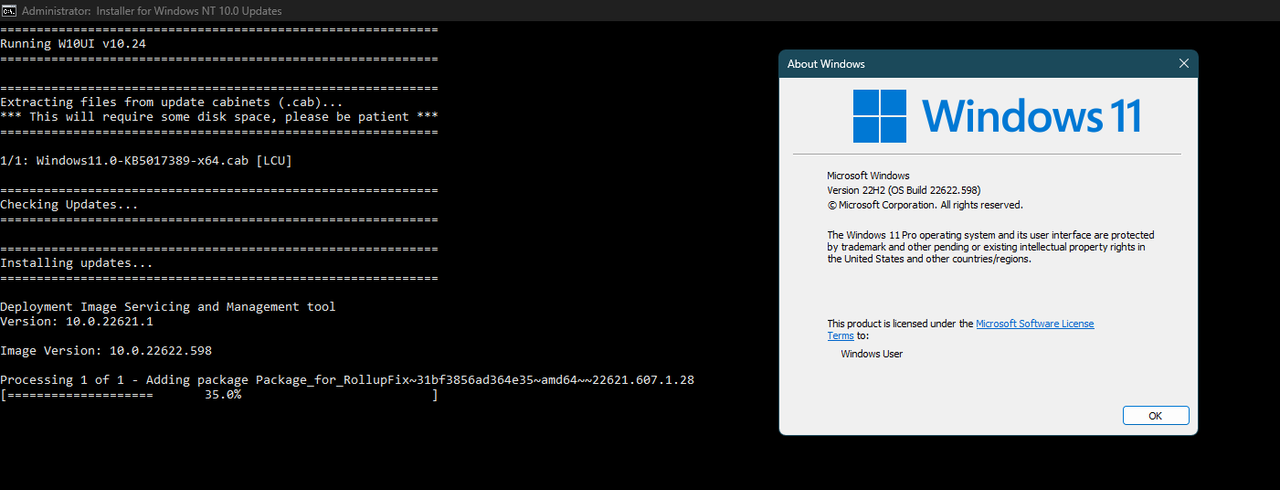The width and height of the screenshot is (1280, 490).
Task: Click OK in About Windows dialog
Action: coord(1155,415)
